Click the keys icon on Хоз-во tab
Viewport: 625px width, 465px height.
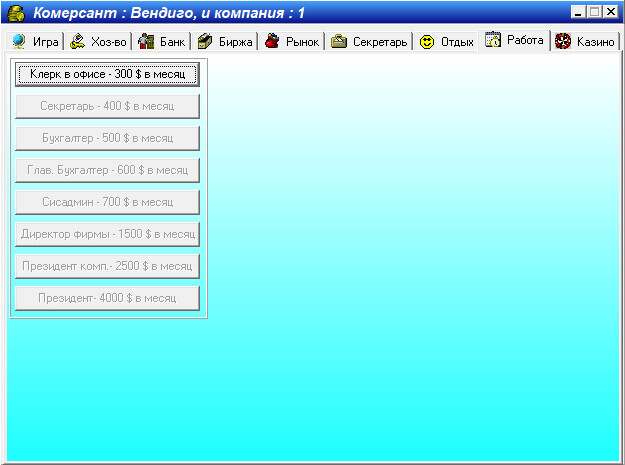pyautogui.click(x=77, y=41)
